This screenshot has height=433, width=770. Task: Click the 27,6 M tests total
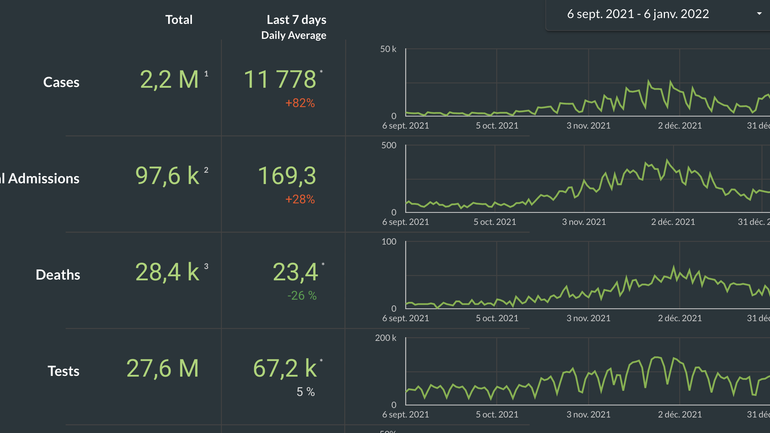pos(162,369)
